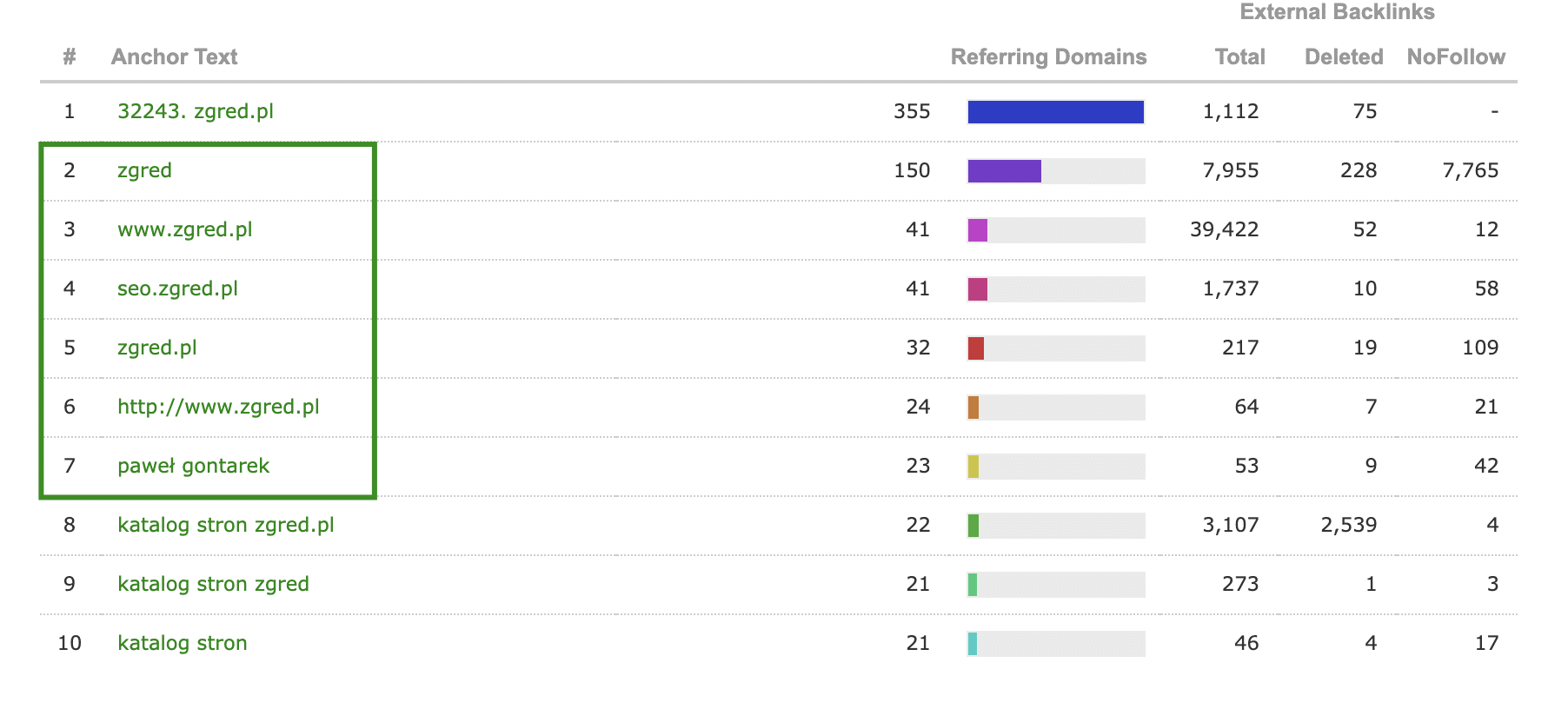Select the 'seo.zgred.pl' anchor text
Viewport: 1568px width, 709px height.
click(x=177, y=288)
